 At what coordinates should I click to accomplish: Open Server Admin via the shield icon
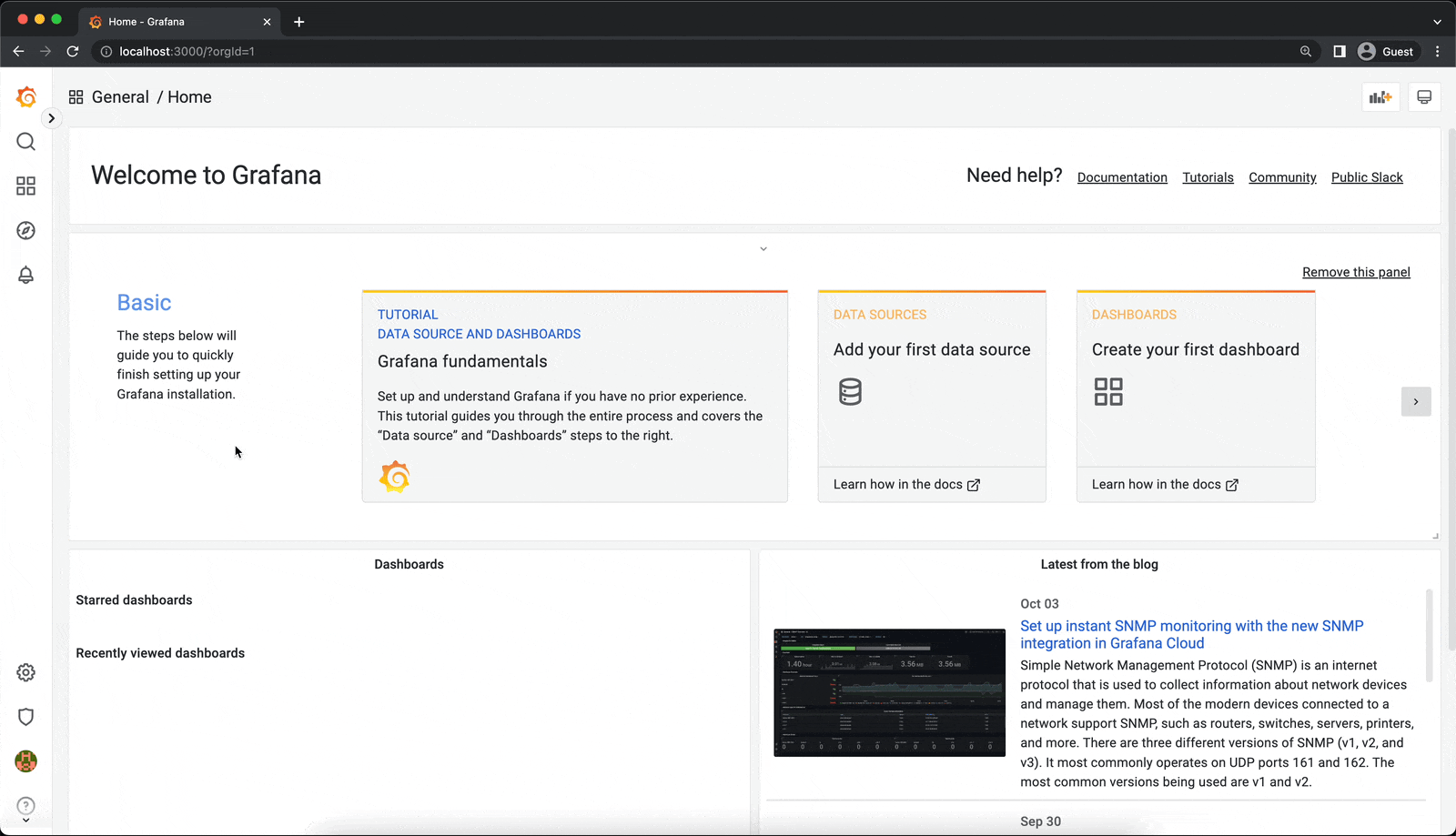tap(25, 717)
